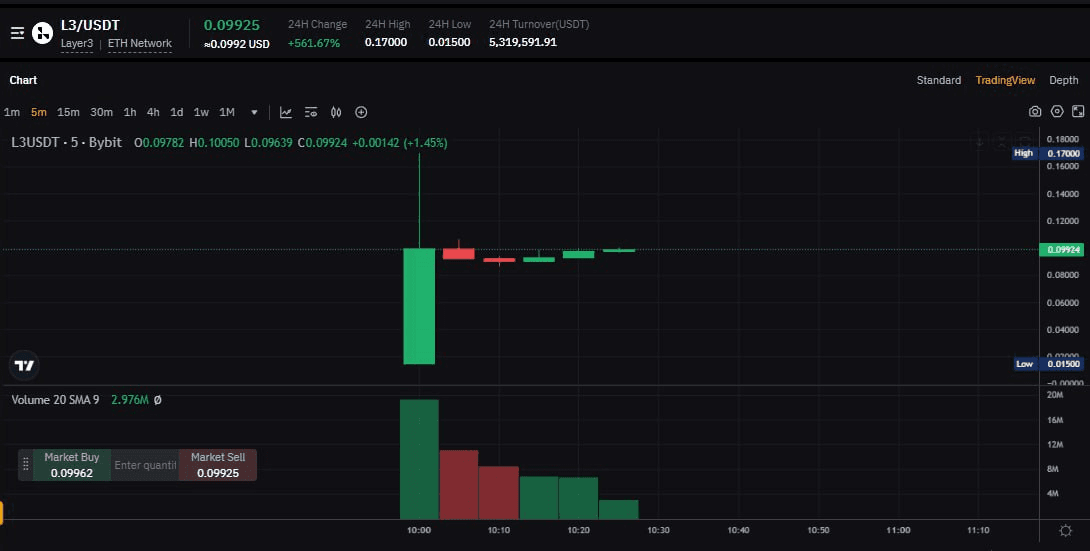Select the 4h timeframe

[x=153, y=112]
